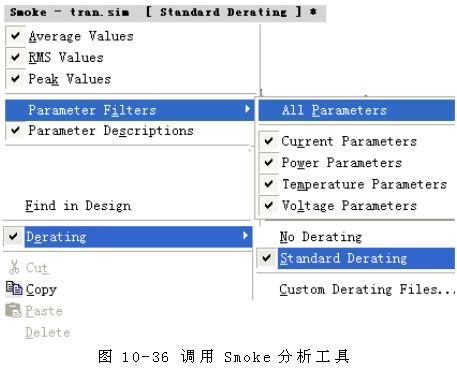Toggle the RMS Values checkmark
This screenshot has height=369, width=457.
coord(15,57)
